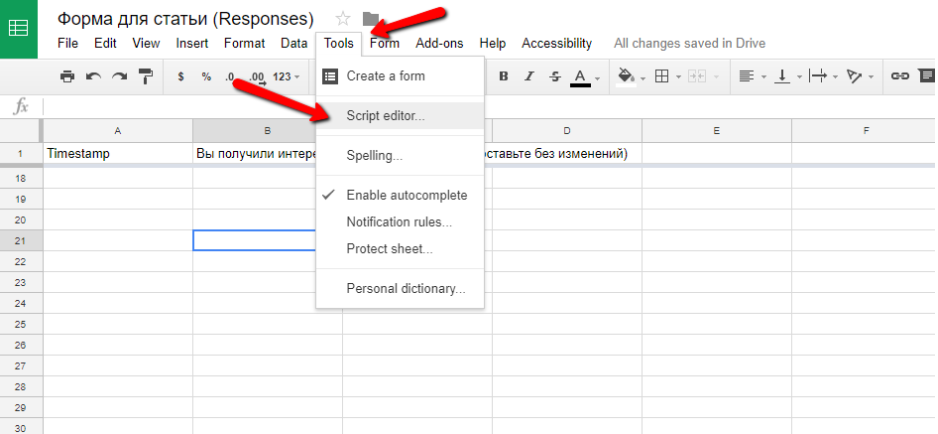Format as percent button

click(x=206, y=76)
